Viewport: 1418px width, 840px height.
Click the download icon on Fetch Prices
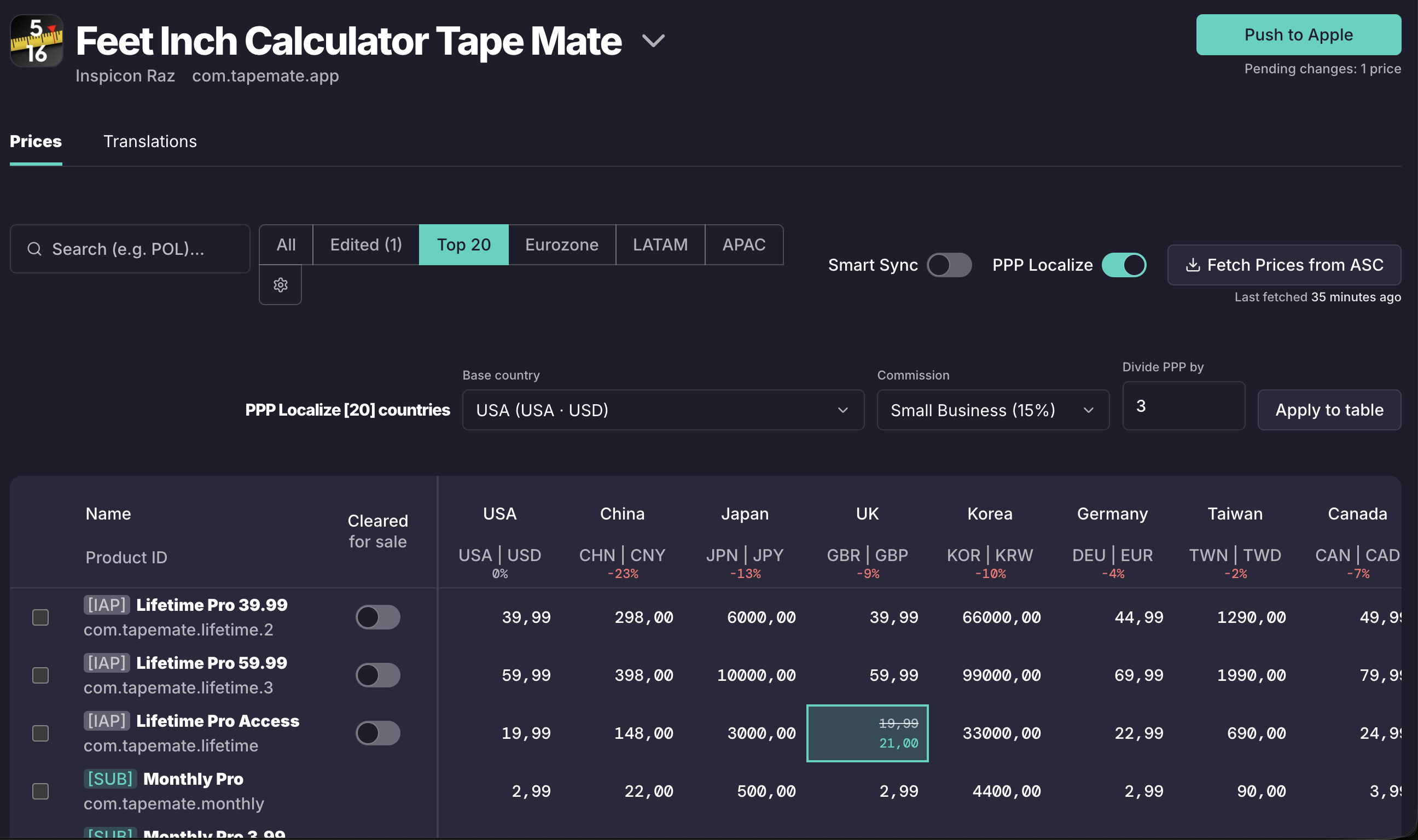[x=1193, y=265]
